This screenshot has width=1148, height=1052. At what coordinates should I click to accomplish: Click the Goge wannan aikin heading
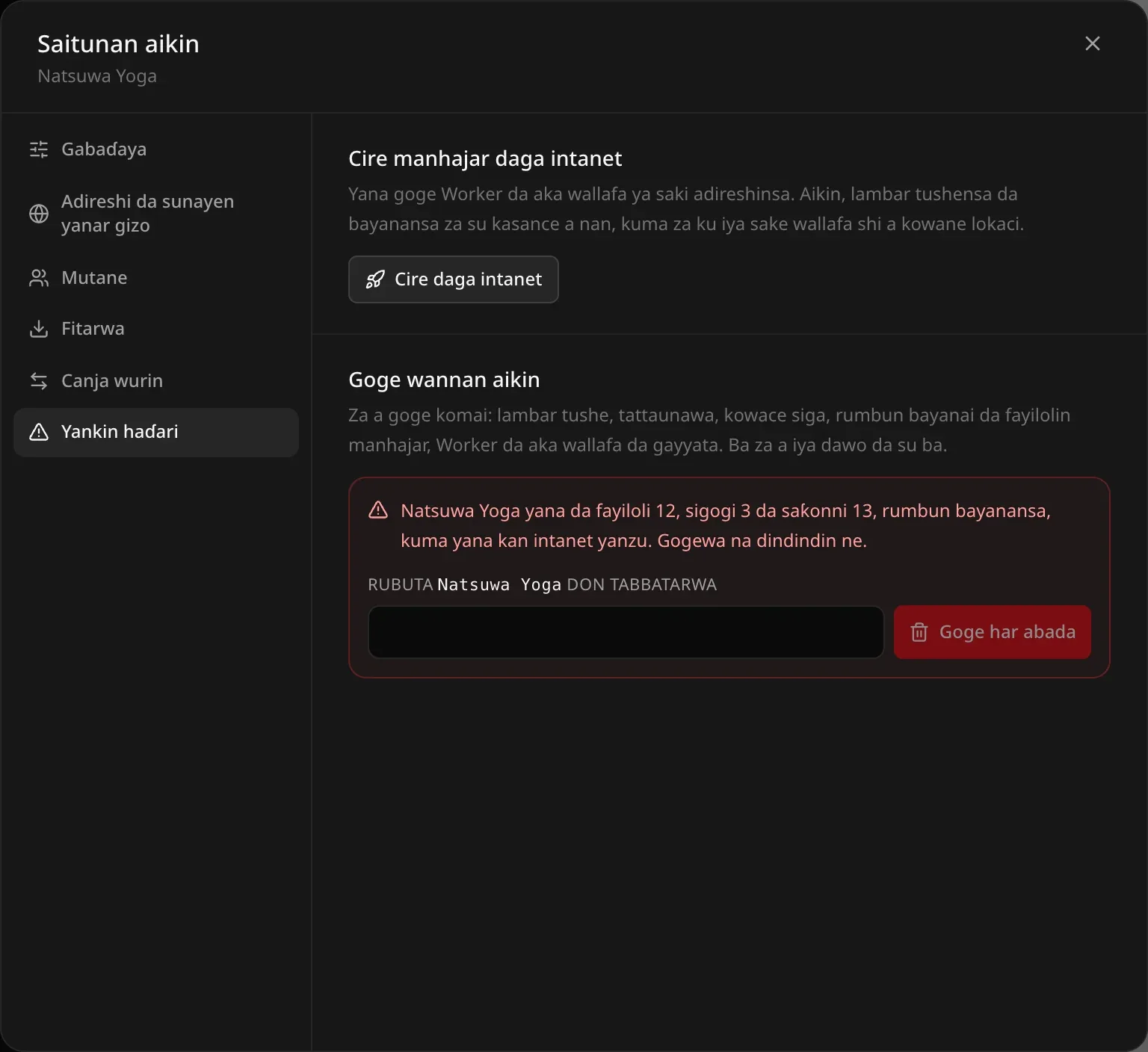tap(444, 380)
